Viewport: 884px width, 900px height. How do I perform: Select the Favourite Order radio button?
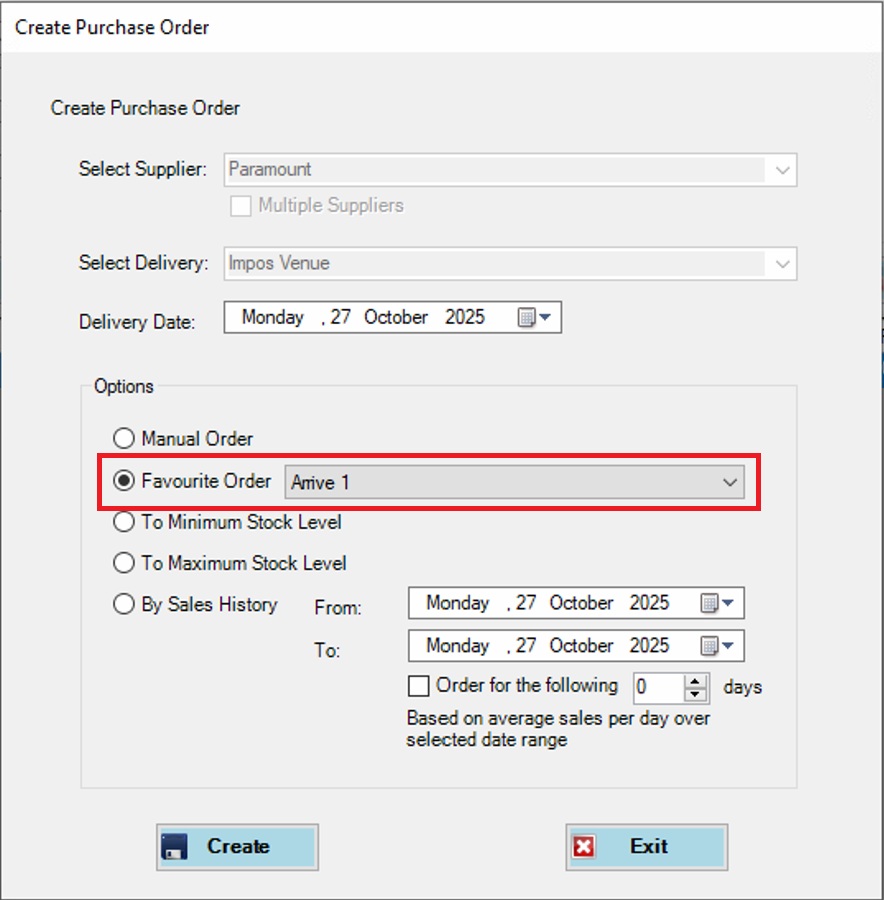click(x=124, y=481)
